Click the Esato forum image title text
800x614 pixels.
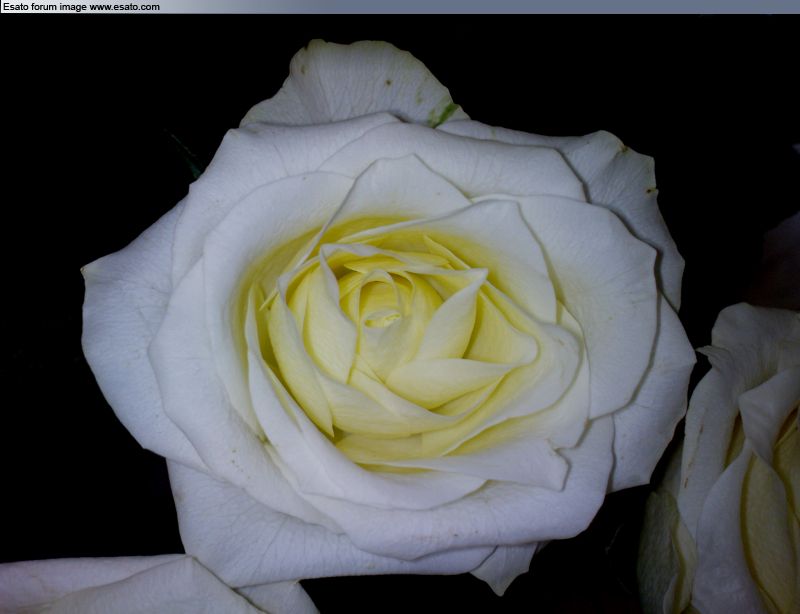coord(81,7)
